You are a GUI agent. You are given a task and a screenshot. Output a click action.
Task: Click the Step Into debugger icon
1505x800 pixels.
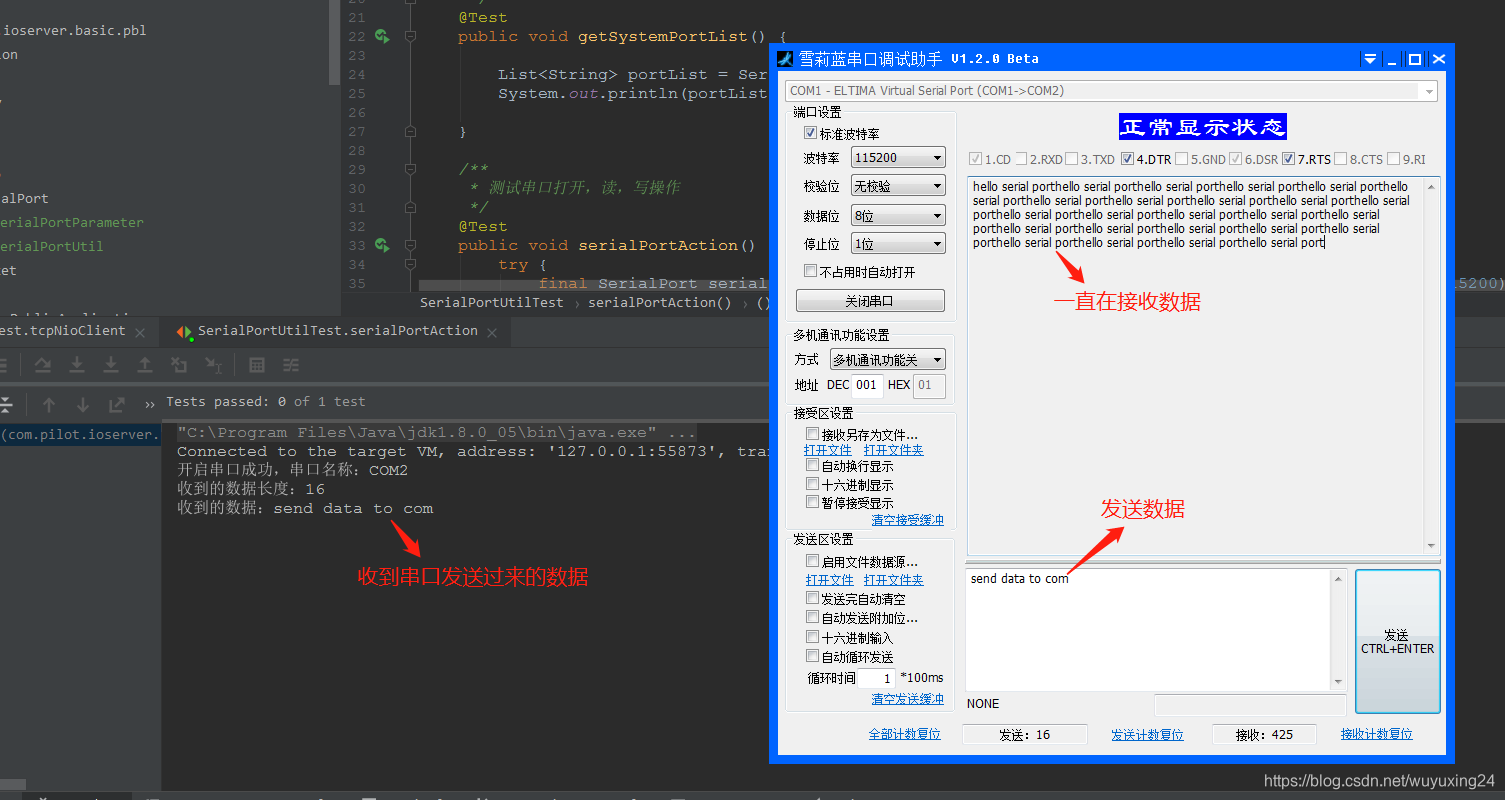(x=77, y=365)
